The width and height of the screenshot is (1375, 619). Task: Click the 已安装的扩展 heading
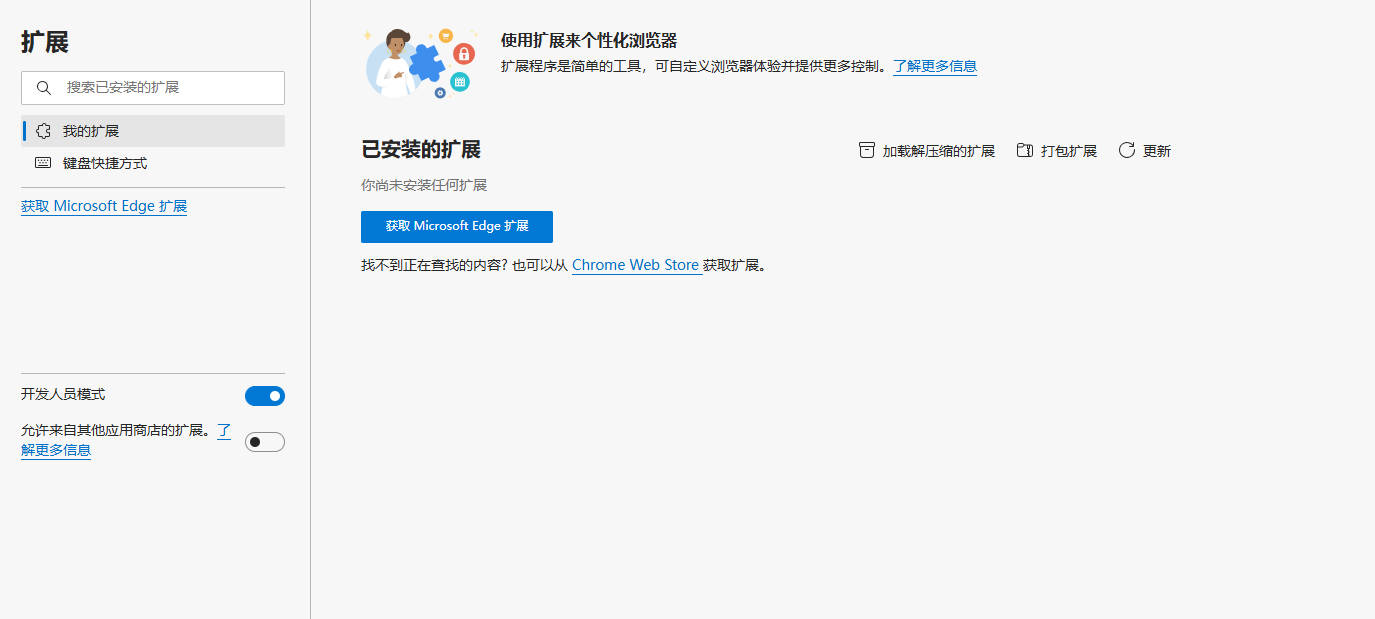[x=421, y=149]
